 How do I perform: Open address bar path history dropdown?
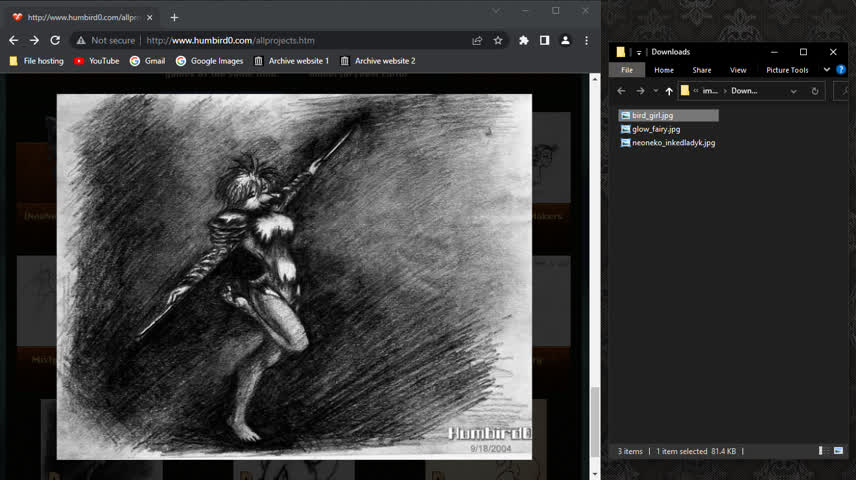pyautogui.click(x=793, y=91)
